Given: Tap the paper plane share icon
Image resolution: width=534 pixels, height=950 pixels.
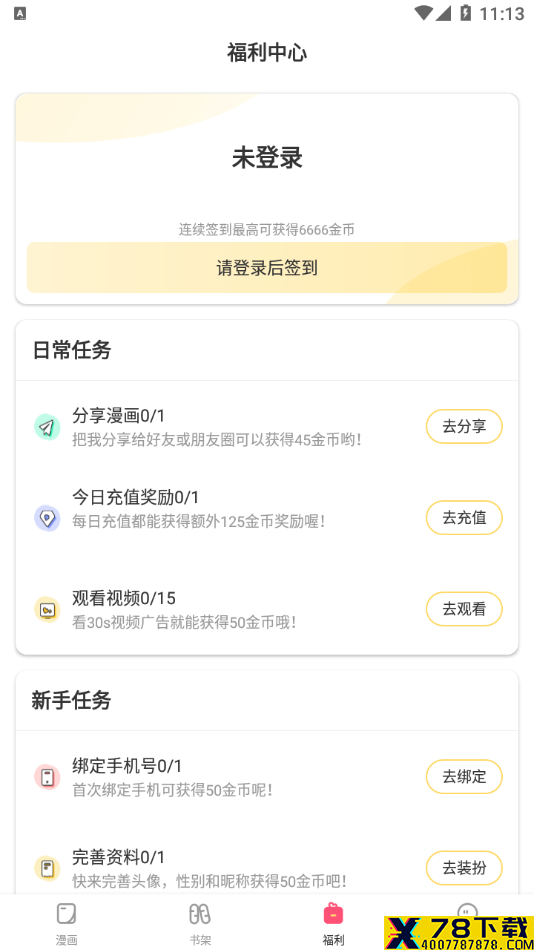Looking at the screenshot, I should pyautogui.click(x=47, y=427).
